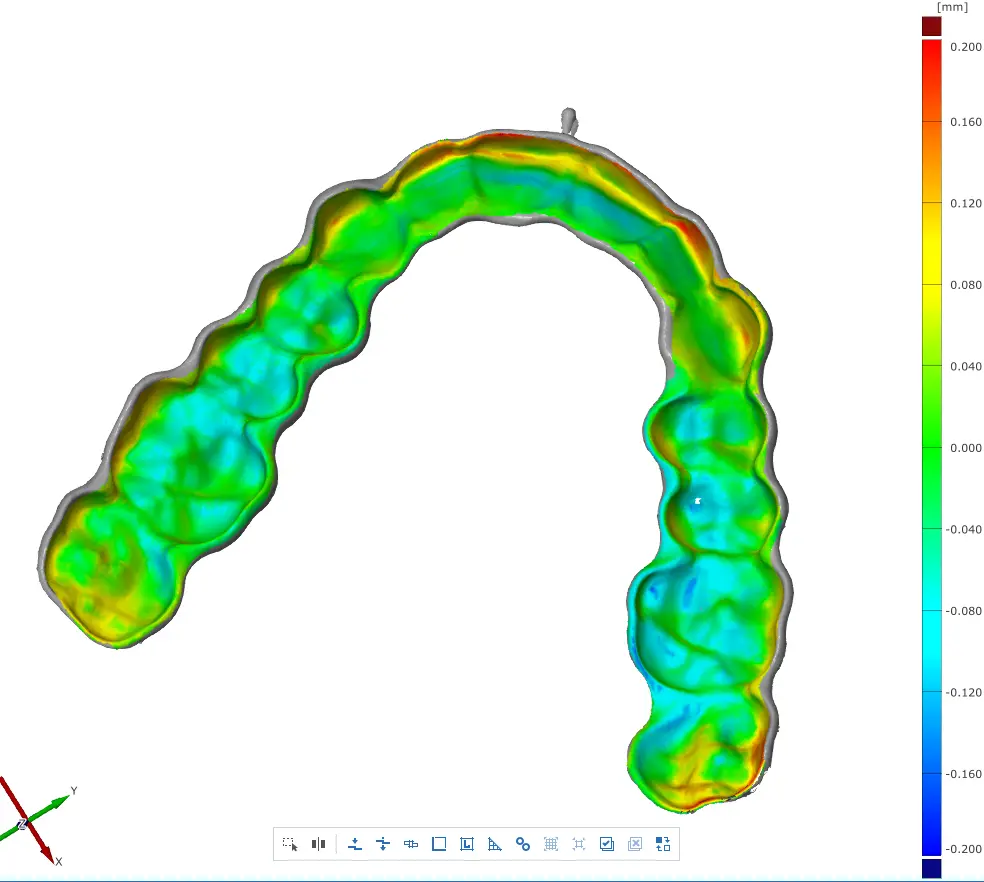The height and width of the screenshot is (882, 984).
Task: Click the invert selection squares icon
Action: pyautogui.click(x=663, y=844)
